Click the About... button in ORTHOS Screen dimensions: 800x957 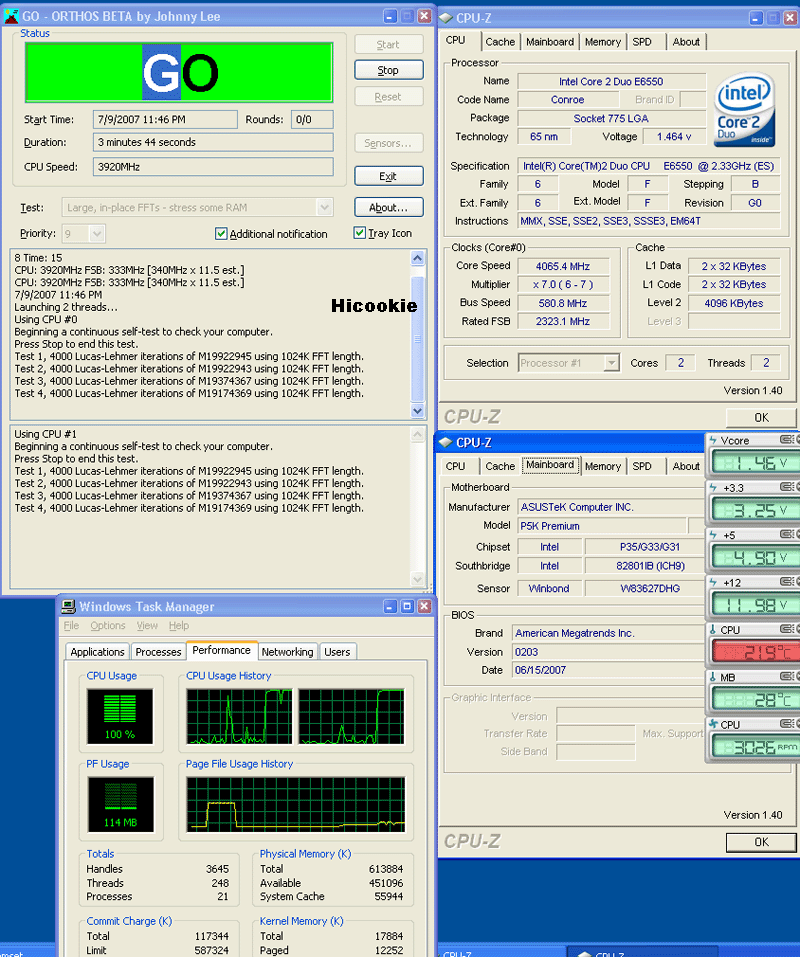[388, 208]
